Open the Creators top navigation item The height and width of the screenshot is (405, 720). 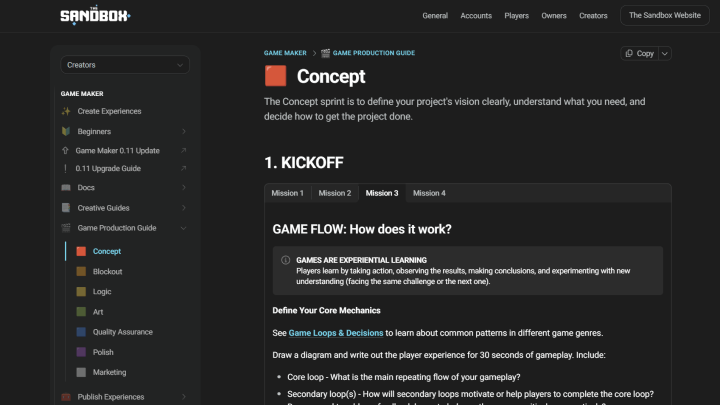[x=593, y=16]
